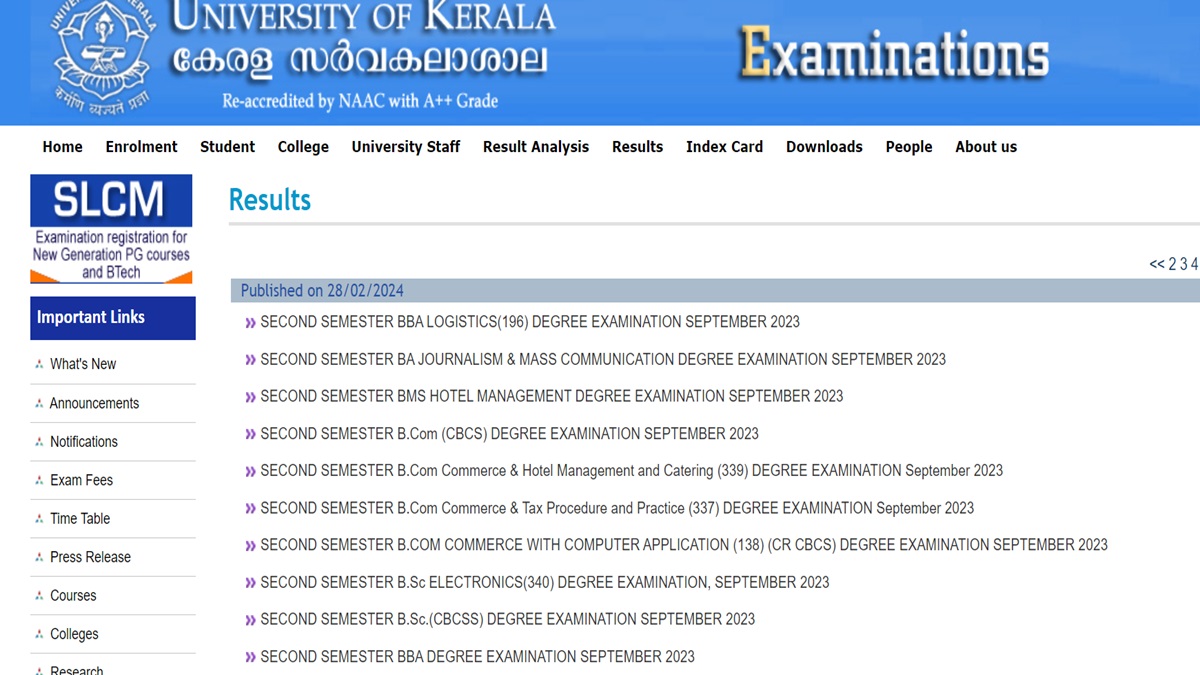Click arrow icon before B.Sc Electronics(340) result
1200x675 pixels.
(x=251, y=583)
